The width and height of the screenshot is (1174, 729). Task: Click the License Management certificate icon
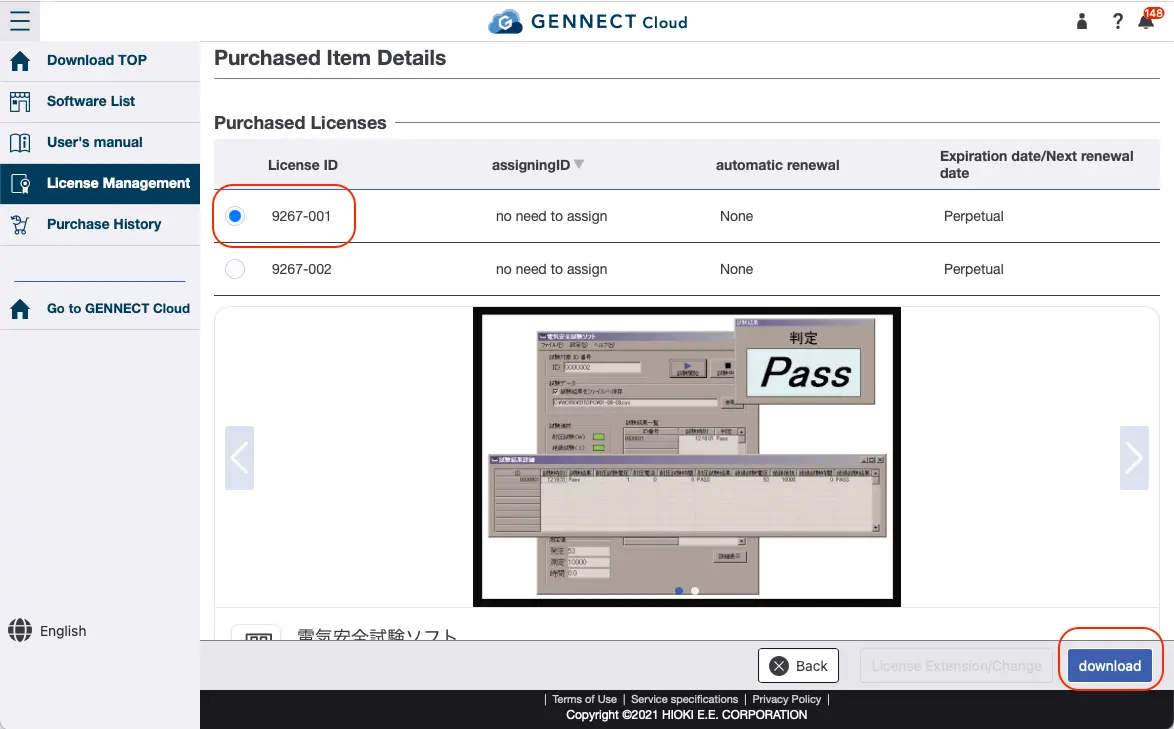point(20,184)
